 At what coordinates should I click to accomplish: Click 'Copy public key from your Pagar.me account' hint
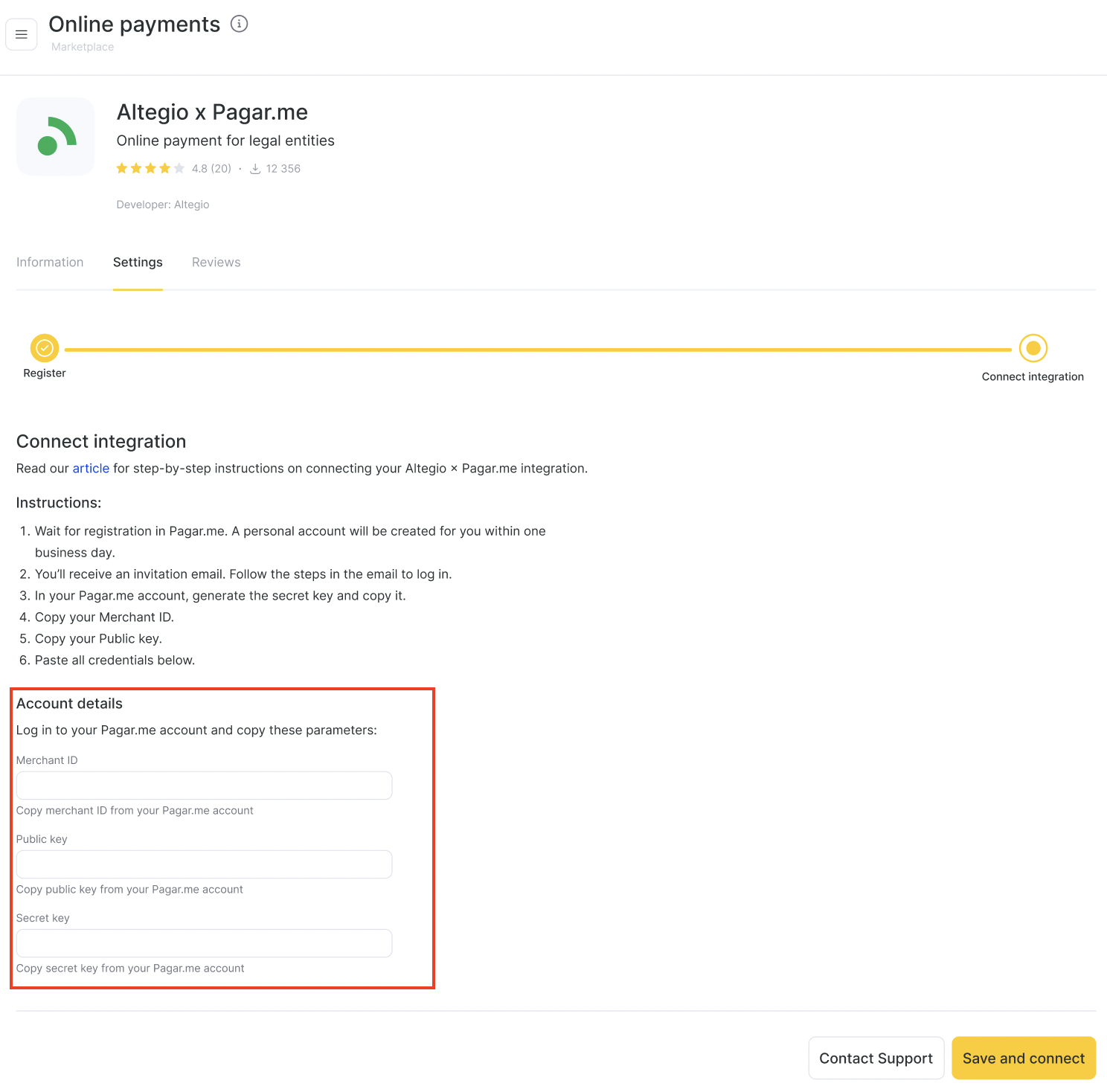pyautogui.click(x=129, y=890)
